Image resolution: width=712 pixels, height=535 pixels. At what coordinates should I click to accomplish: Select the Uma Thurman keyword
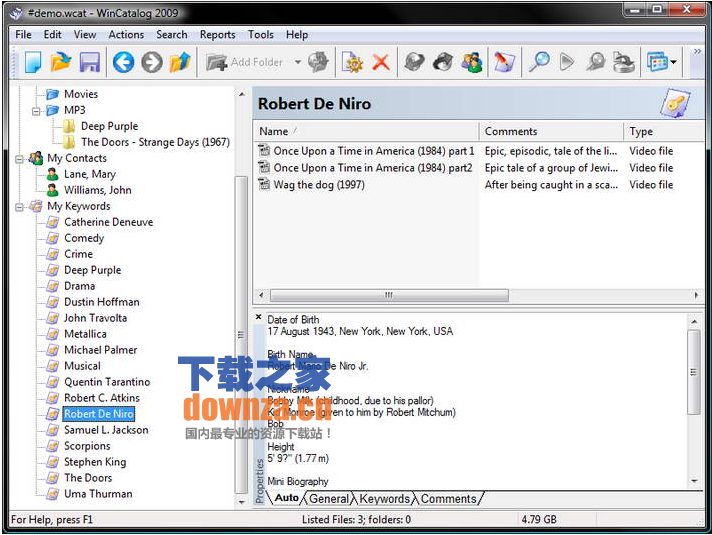[98, 494]
